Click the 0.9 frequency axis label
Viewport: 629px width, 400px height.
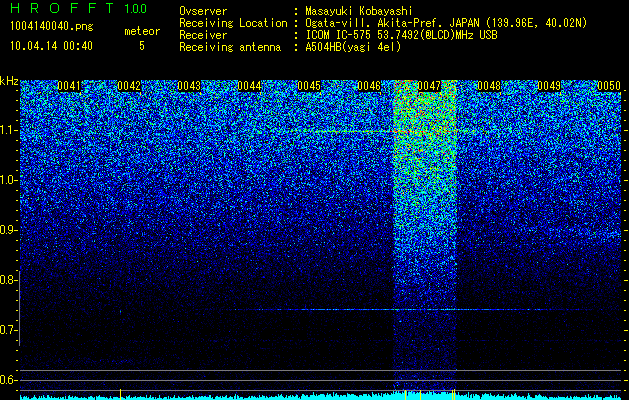pyautogui.click(x=8, y=230)
